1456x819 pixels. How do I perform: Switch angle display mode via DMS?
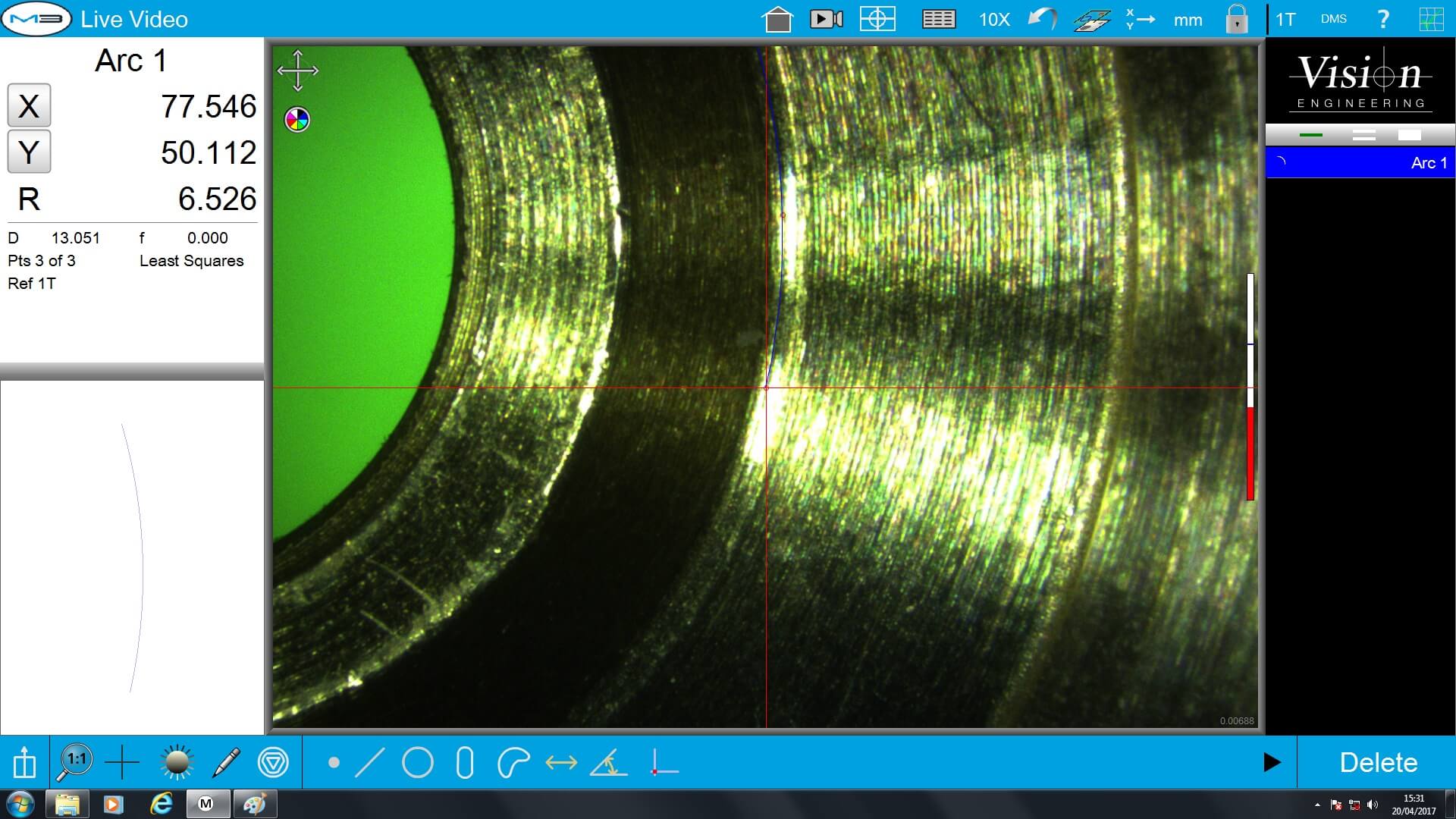click(x=1333, y=18)
